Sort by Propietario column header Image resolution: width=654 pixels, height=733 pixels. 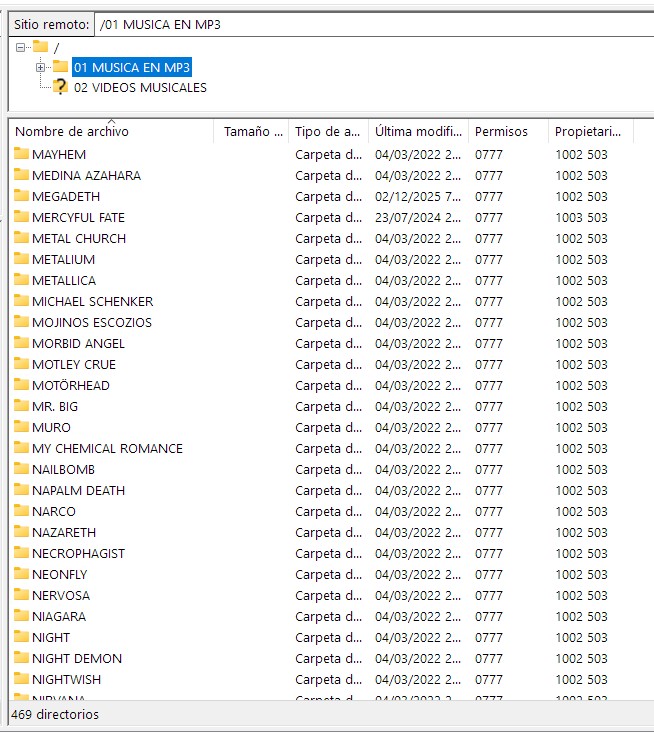[591, 132]
